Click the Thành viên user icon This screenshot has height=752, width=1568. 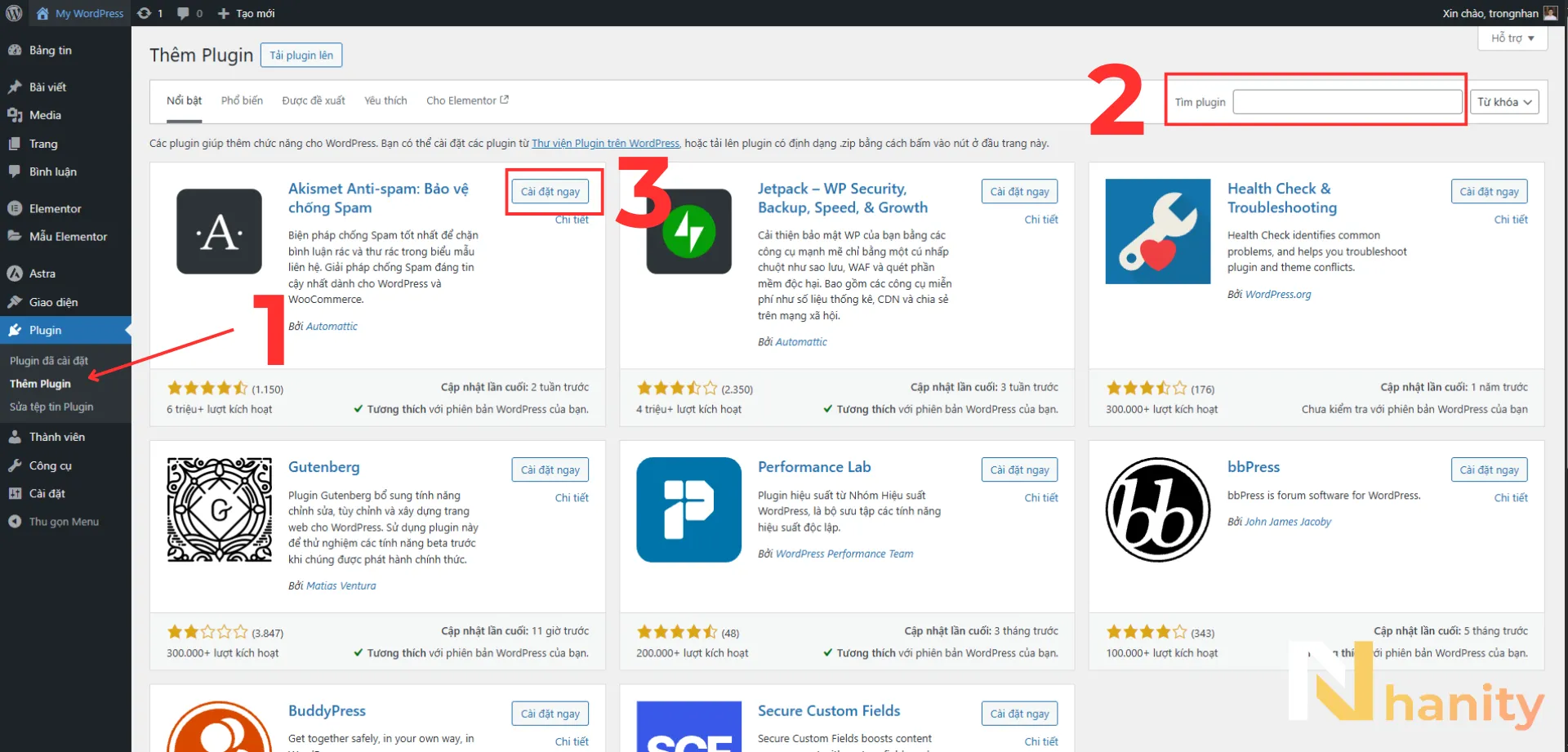click(15, 437)
